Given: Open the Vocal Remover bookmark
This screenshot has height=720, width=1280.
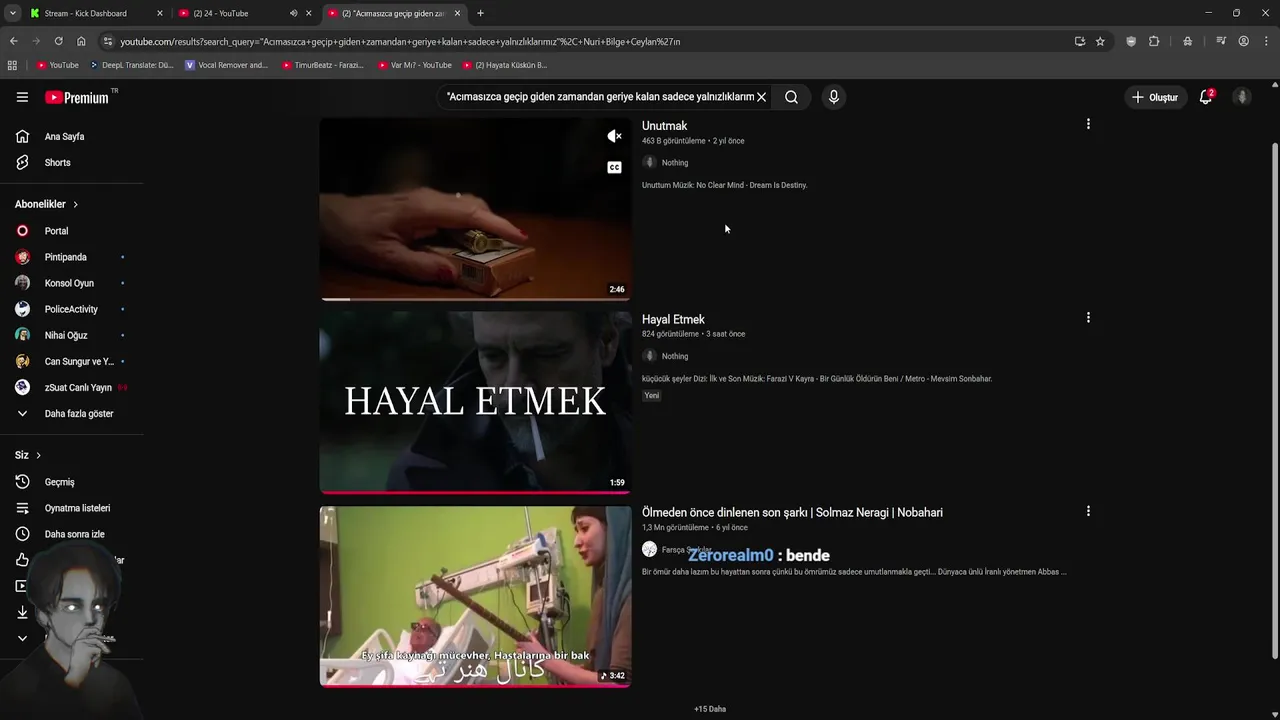Looking at the screenshot, I should 227,65.
